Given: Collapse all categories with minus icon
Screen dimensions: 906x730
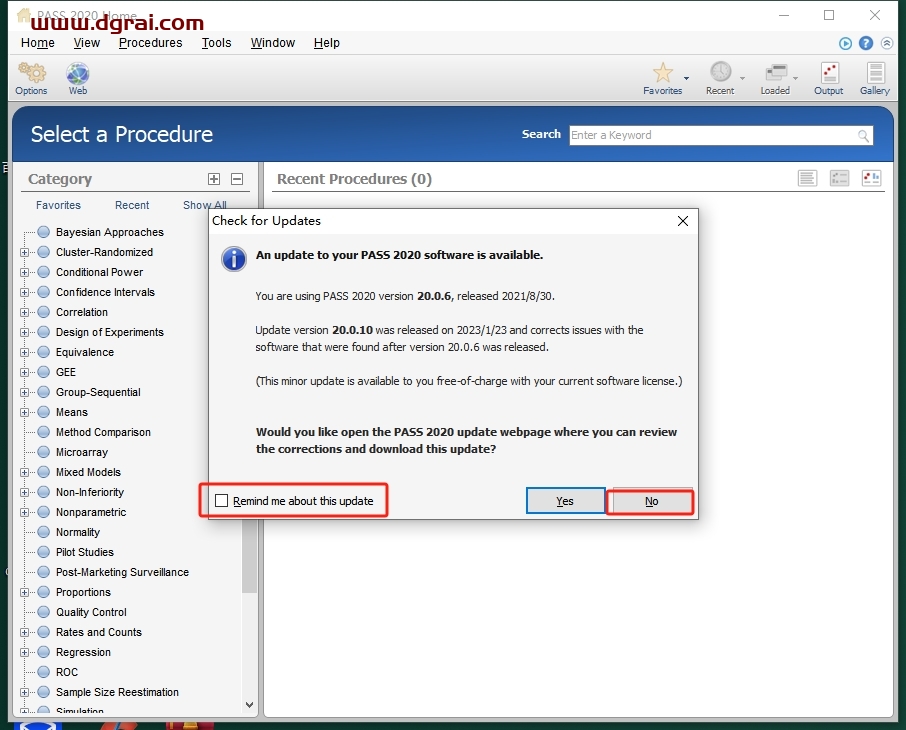Looking at the screenshot, I should [x=237, y=179].
